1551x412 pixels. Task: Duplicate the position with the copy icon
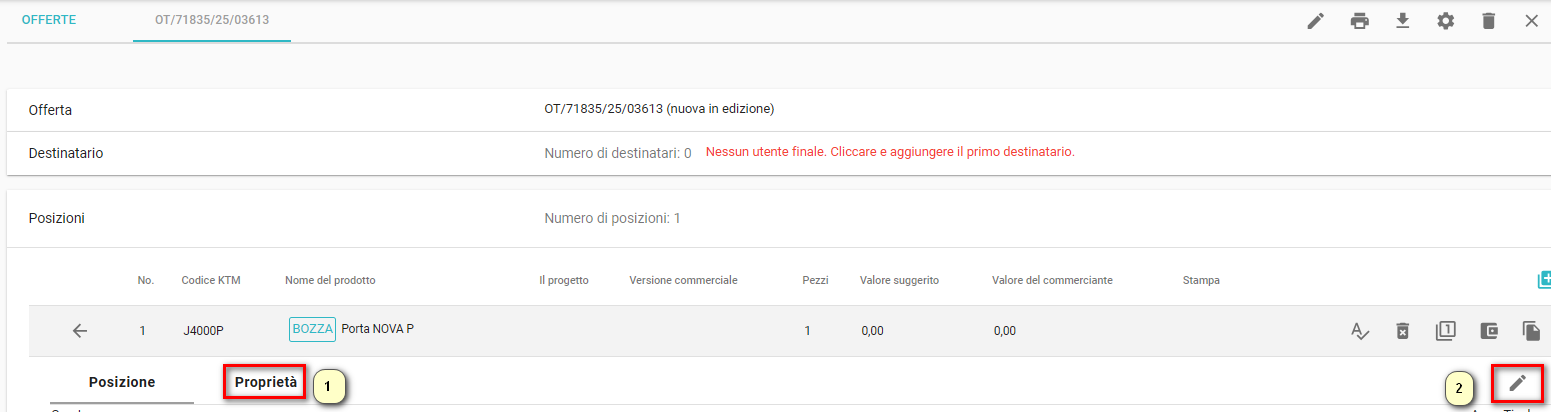[1531, 331]
